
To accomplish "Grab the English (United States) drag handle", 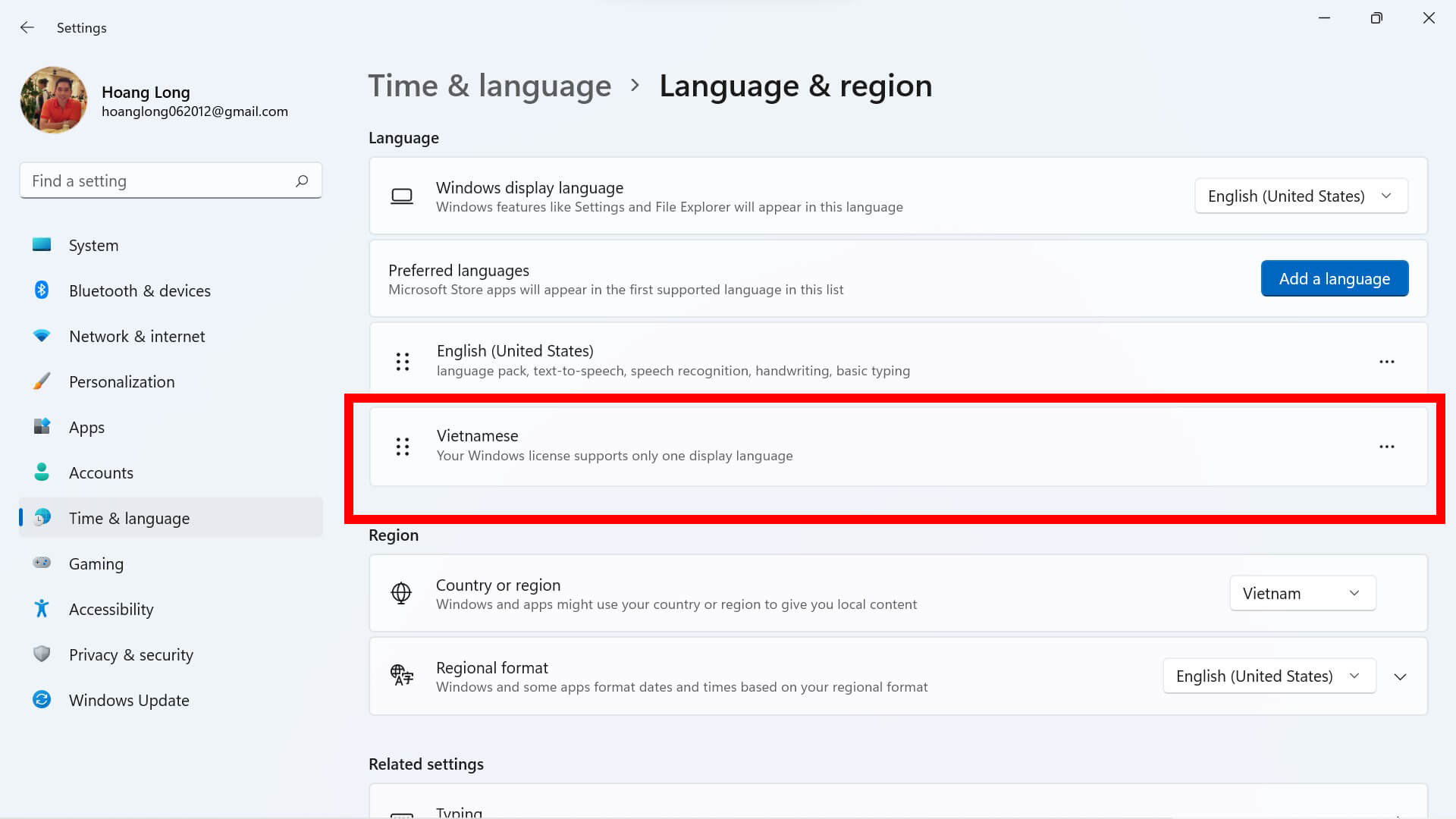I will coord(403,362).
